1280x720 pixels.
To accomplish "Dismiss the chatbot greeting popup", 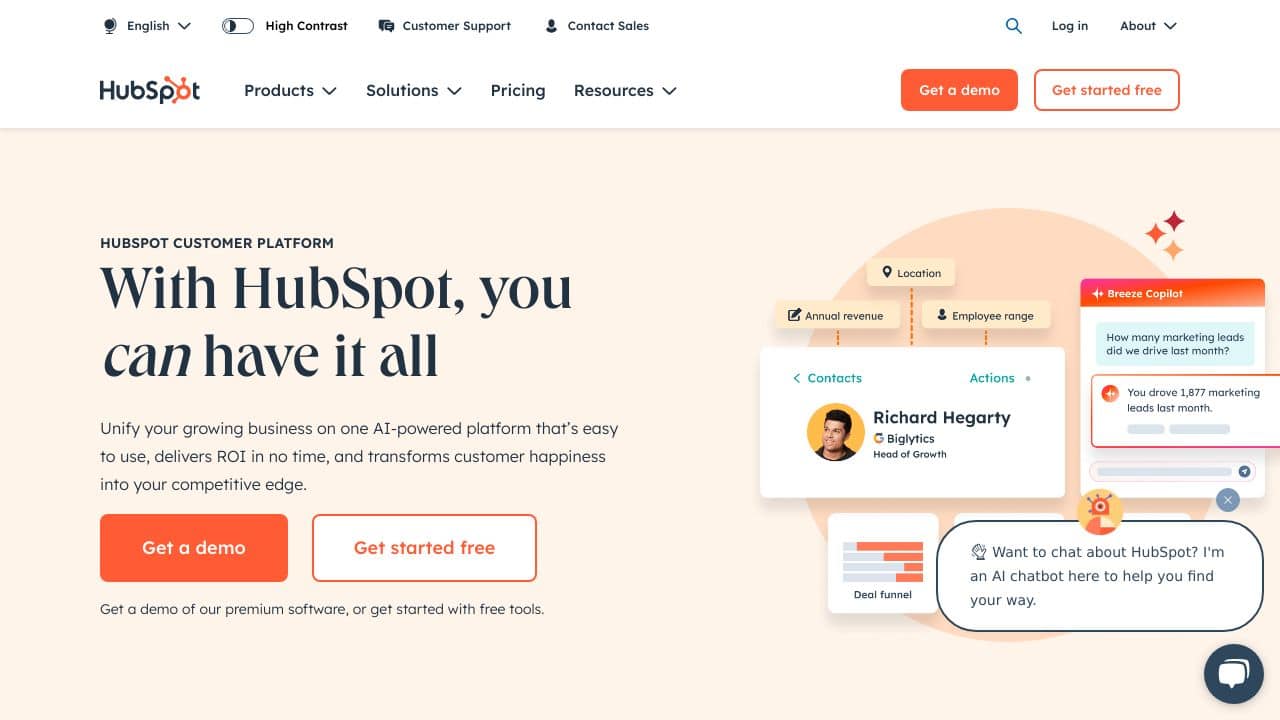I will (x=1228, y=500).
